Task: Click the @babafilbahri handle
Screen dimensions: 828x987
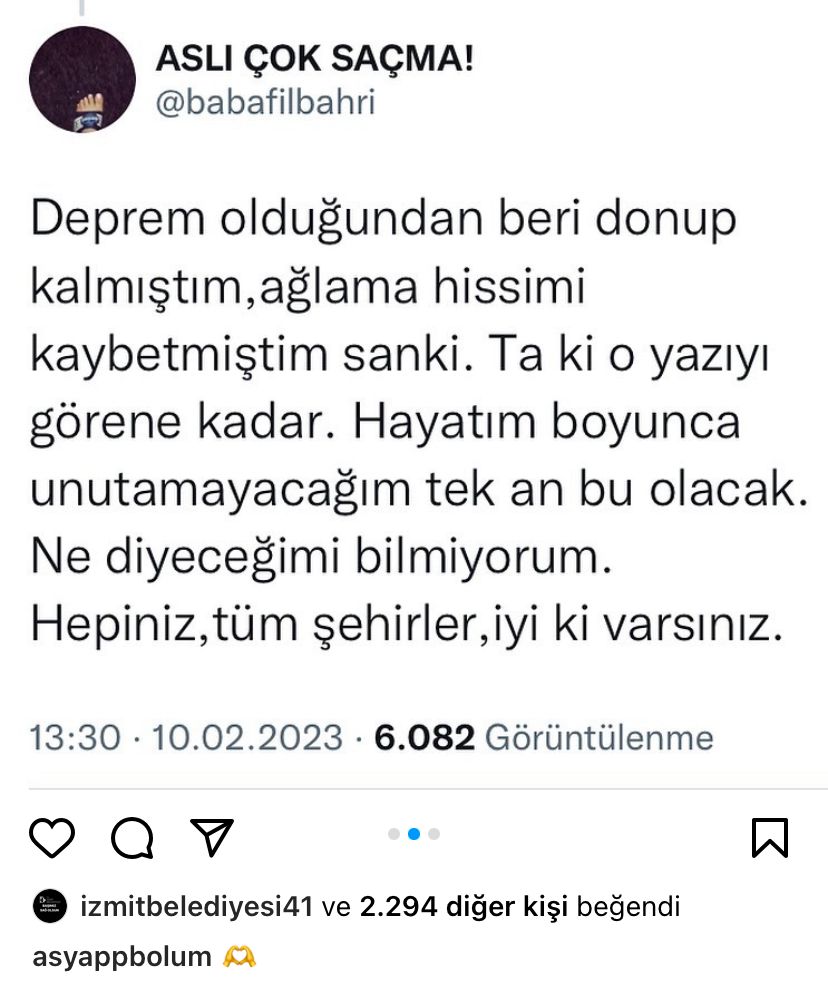Action: [265, 103]
